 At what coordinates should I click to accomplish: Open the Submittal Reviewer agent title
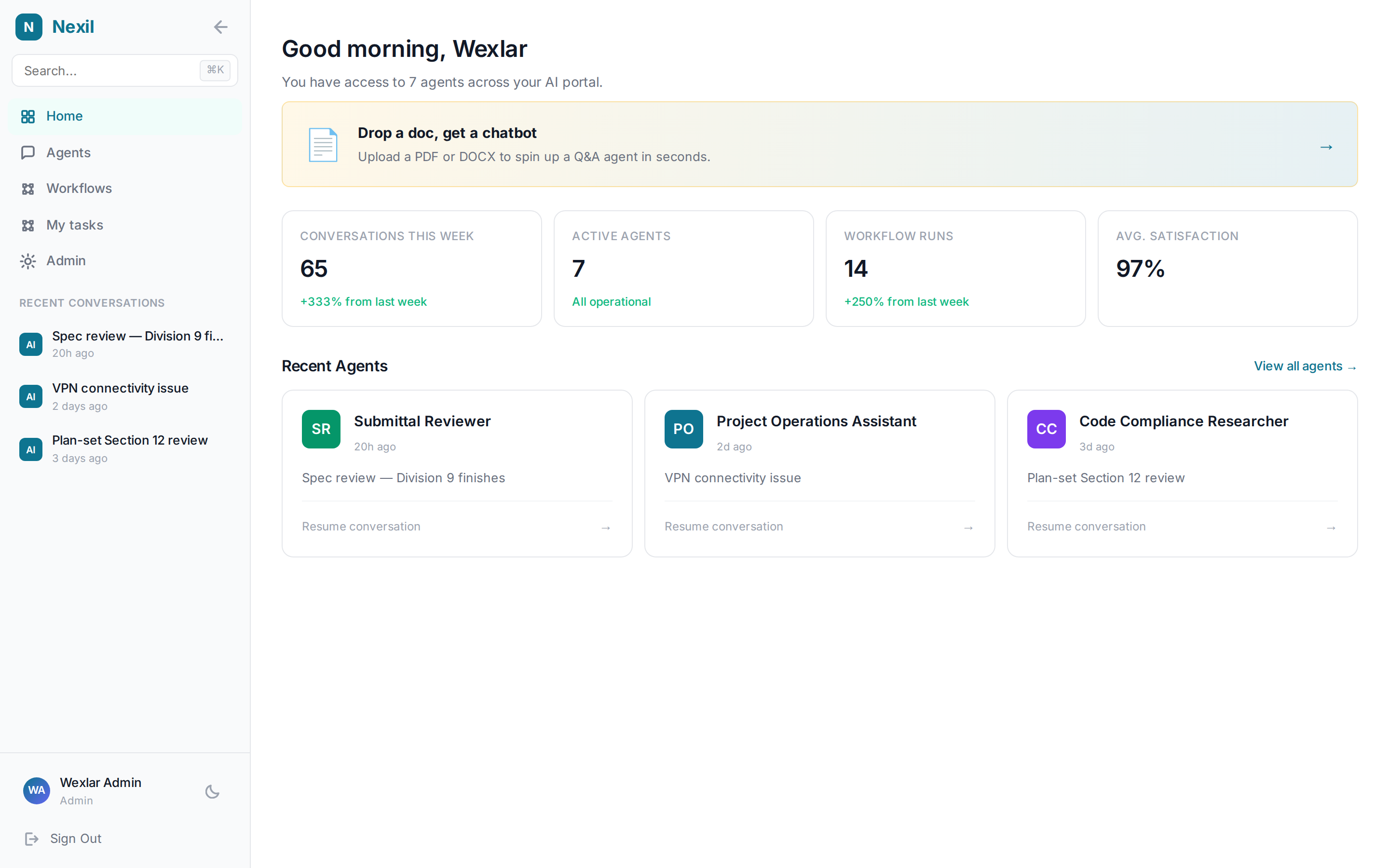(x=422, y=421)
